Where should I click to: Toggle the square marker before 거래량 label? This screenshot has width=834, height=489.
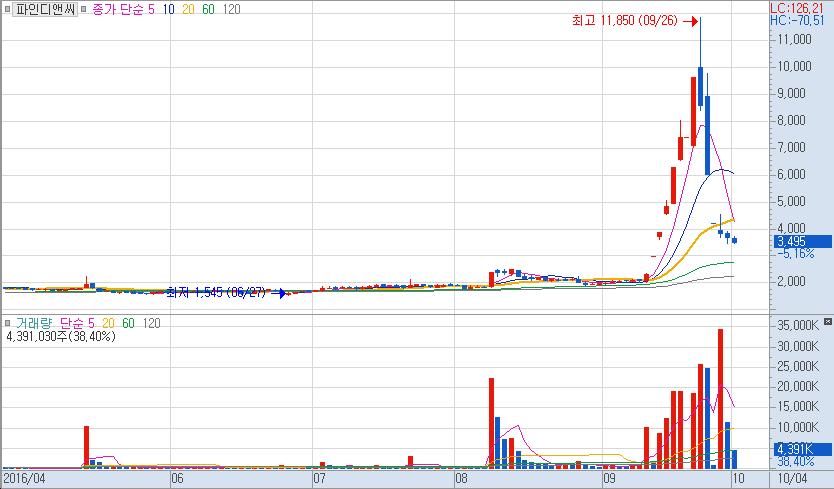tap(8, 324)
